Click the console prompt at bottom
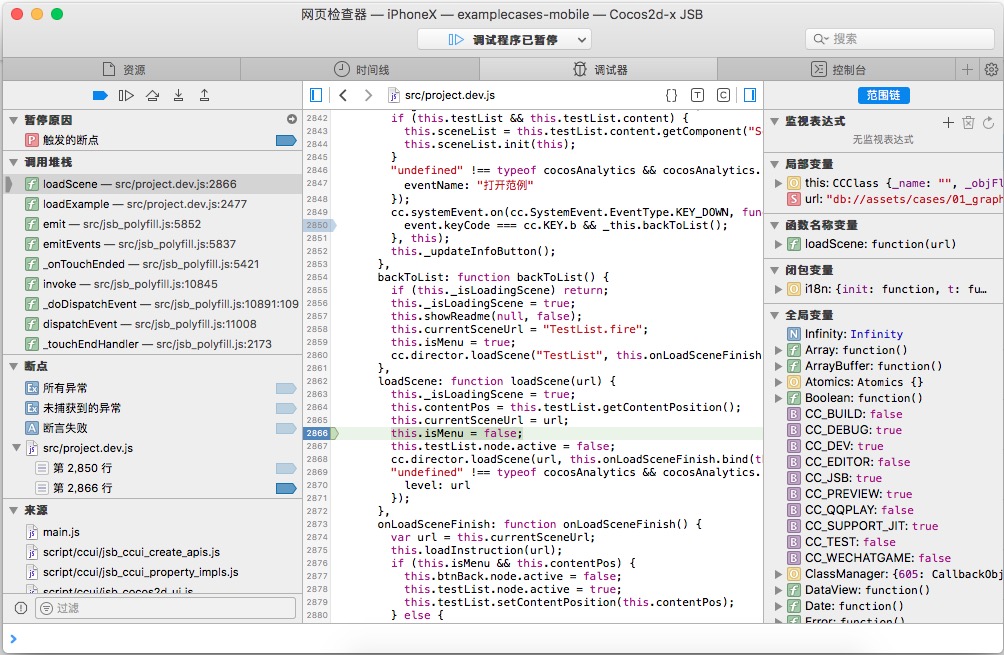Screen dimensions: 1004x655 [x=502, y=638]
